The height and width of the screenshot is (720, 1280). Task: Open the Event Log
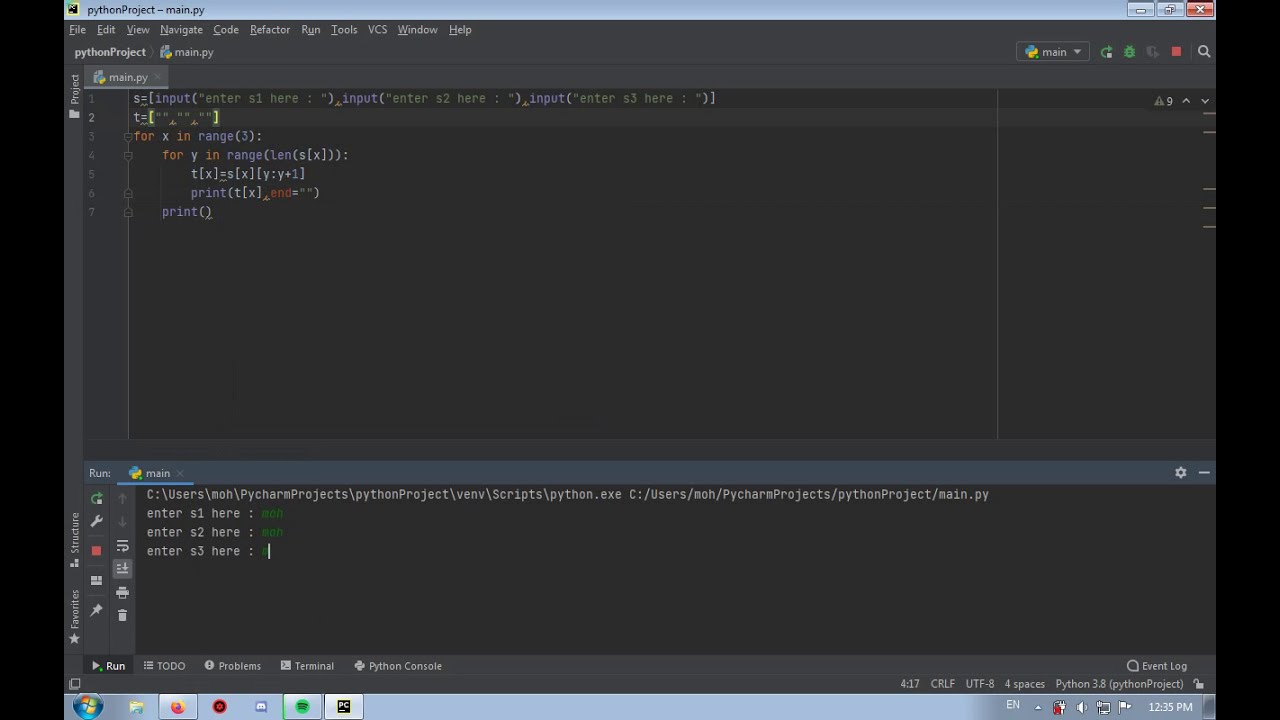[x=1157, y=666]
